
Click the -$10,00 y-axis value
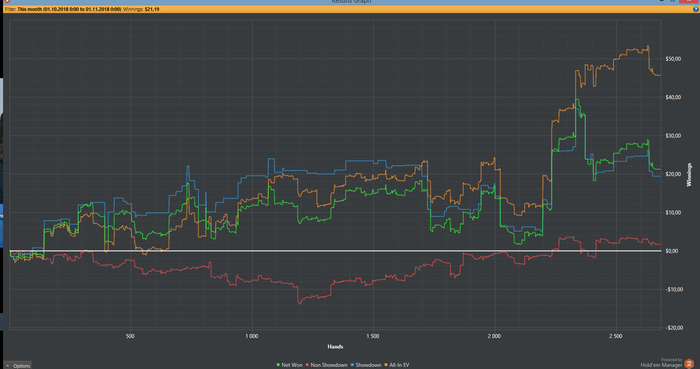point(674,289)
